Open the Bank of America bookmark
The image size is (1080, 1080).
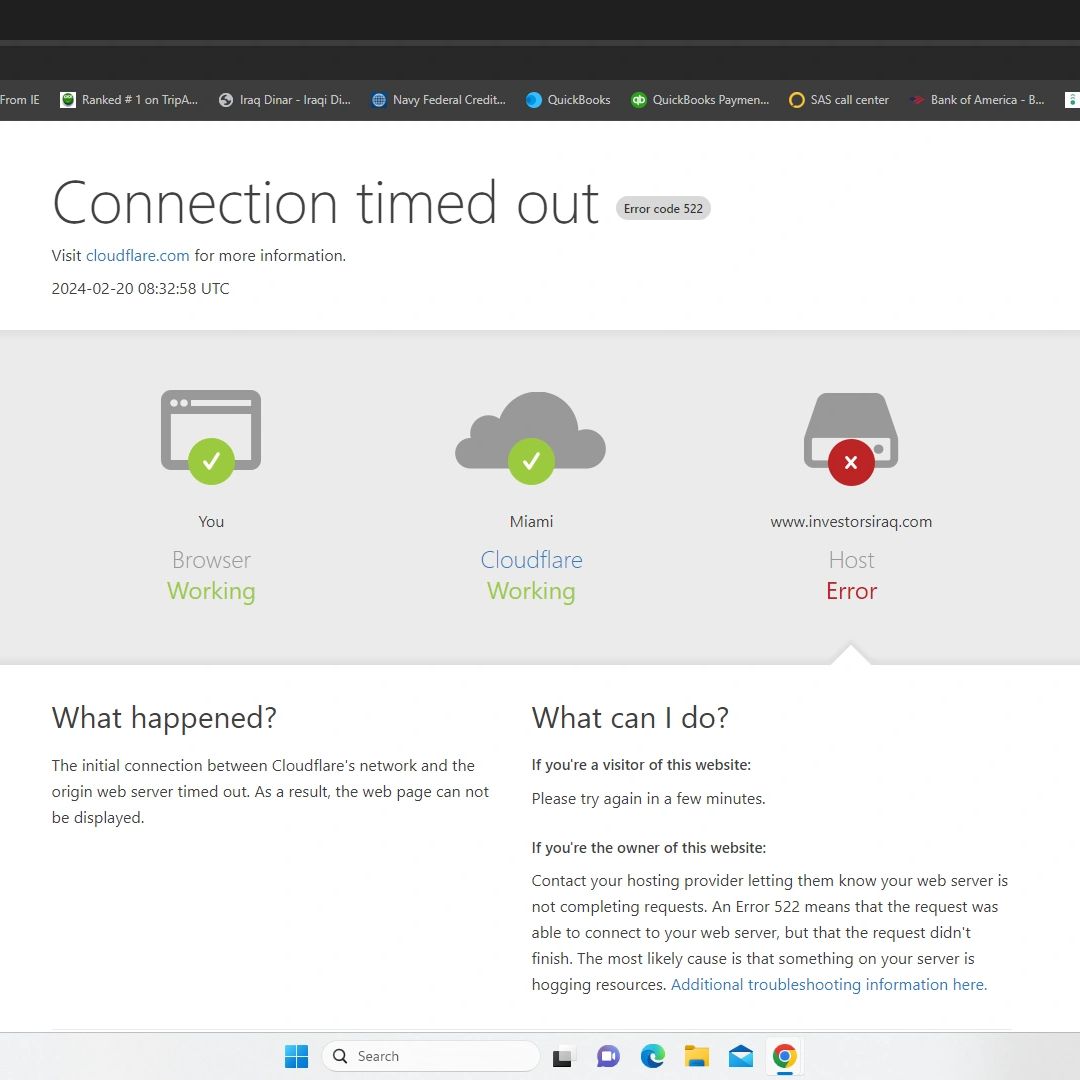[977, 100]
